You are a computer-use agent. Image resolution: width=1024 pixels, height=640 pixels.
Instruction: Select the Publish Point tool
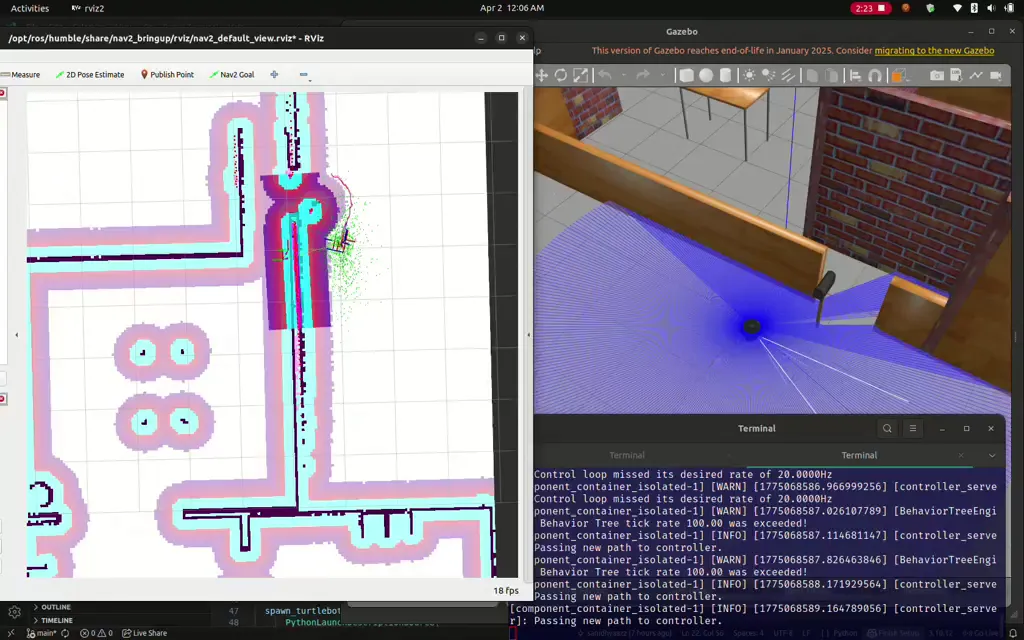pos(167,74)
